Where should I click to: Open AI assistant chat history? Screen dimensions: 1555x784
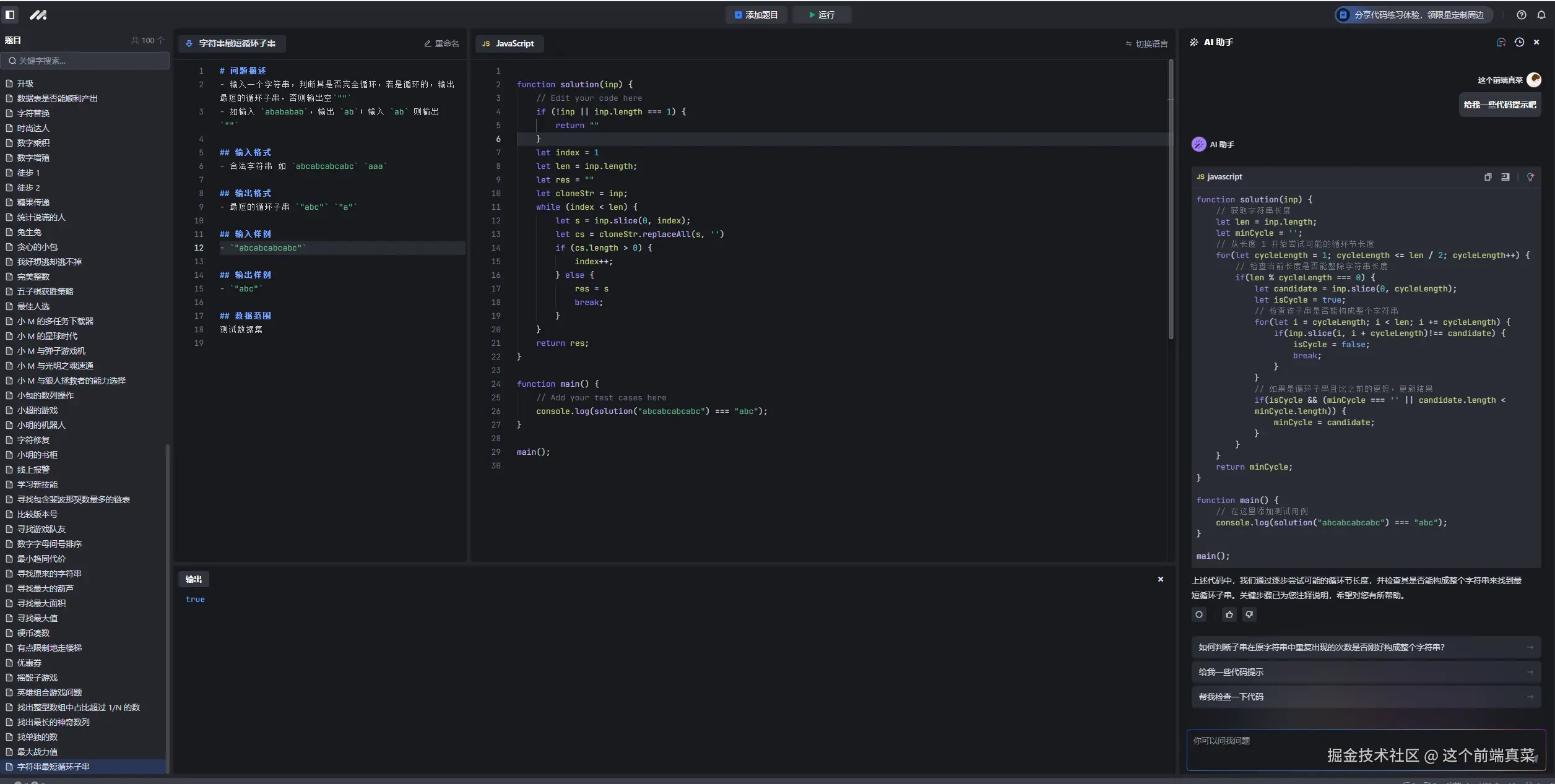tap(1519, 42)
